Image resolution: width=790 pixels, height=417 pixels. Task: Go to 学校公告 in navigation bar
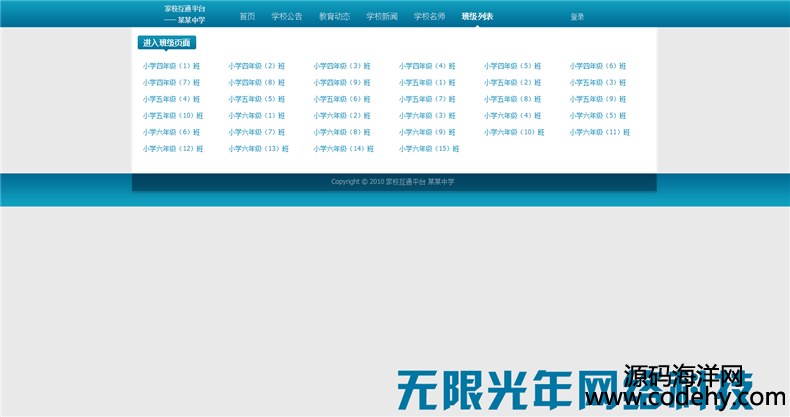286,17
